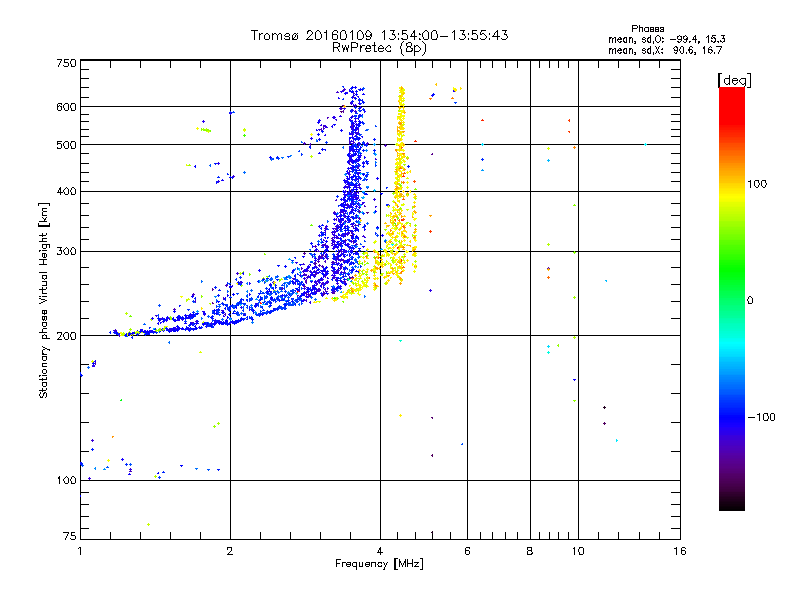This screenshot has width=800, height=600.
Task: Click the 'Frequency [MHz]' axis title
Action: [380, 564]
